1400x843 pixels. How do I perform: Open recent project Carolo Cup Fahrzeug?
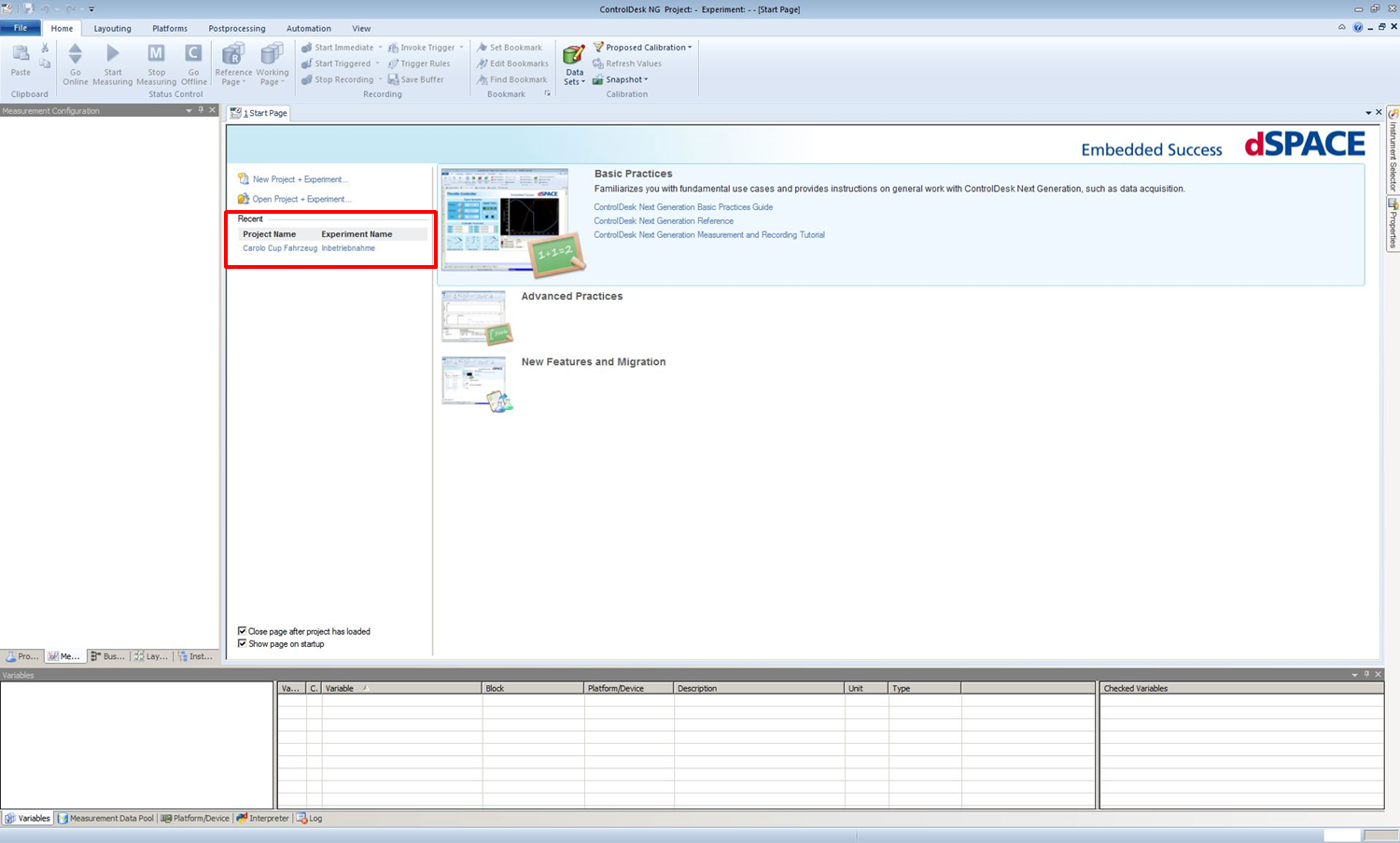279,248
